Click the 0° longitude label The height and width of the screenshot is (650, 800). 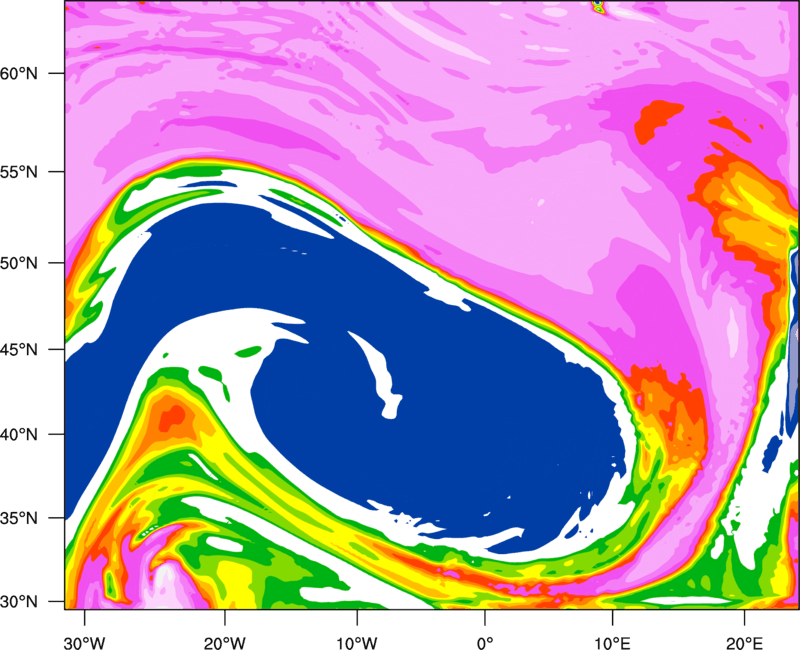[x=485, y=643]
